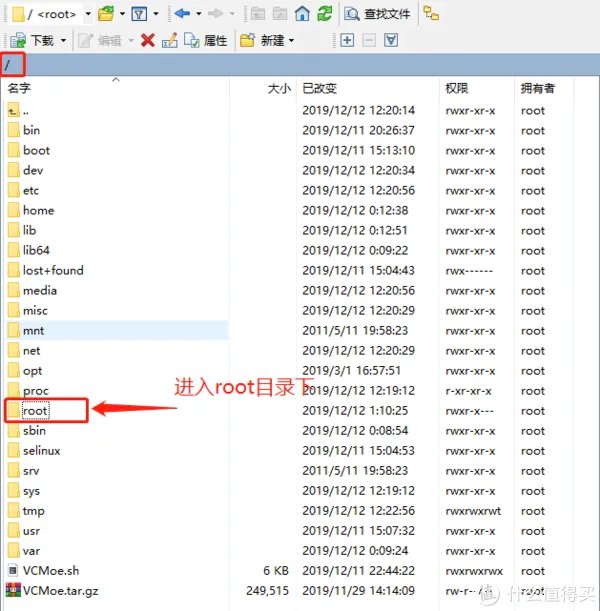The width and height of the screenshot is (600, 611).
Task: Click the Rename icon beside Delete
Action: [x=169, y=40]
